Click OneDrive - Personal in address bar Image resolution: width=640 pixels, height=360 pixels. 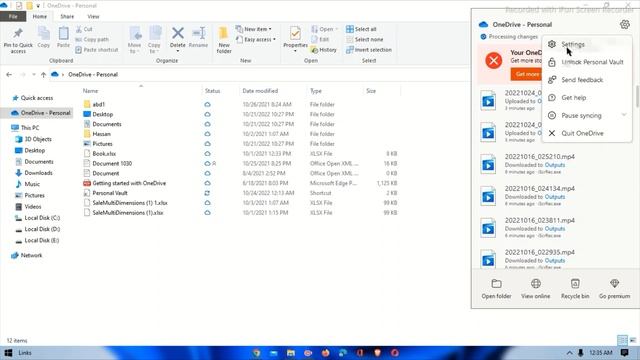pos(93,75)
